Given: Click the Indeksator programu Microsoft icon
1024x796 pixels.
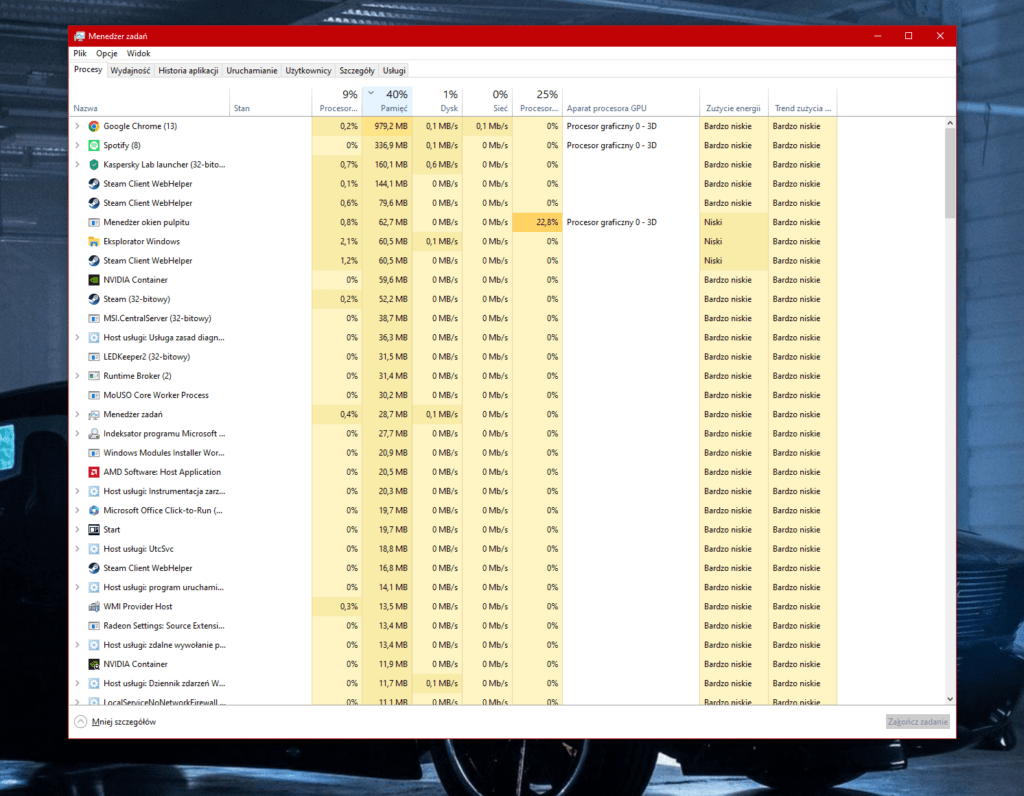Looking at the screenshot, I should (x=94, y=434).
